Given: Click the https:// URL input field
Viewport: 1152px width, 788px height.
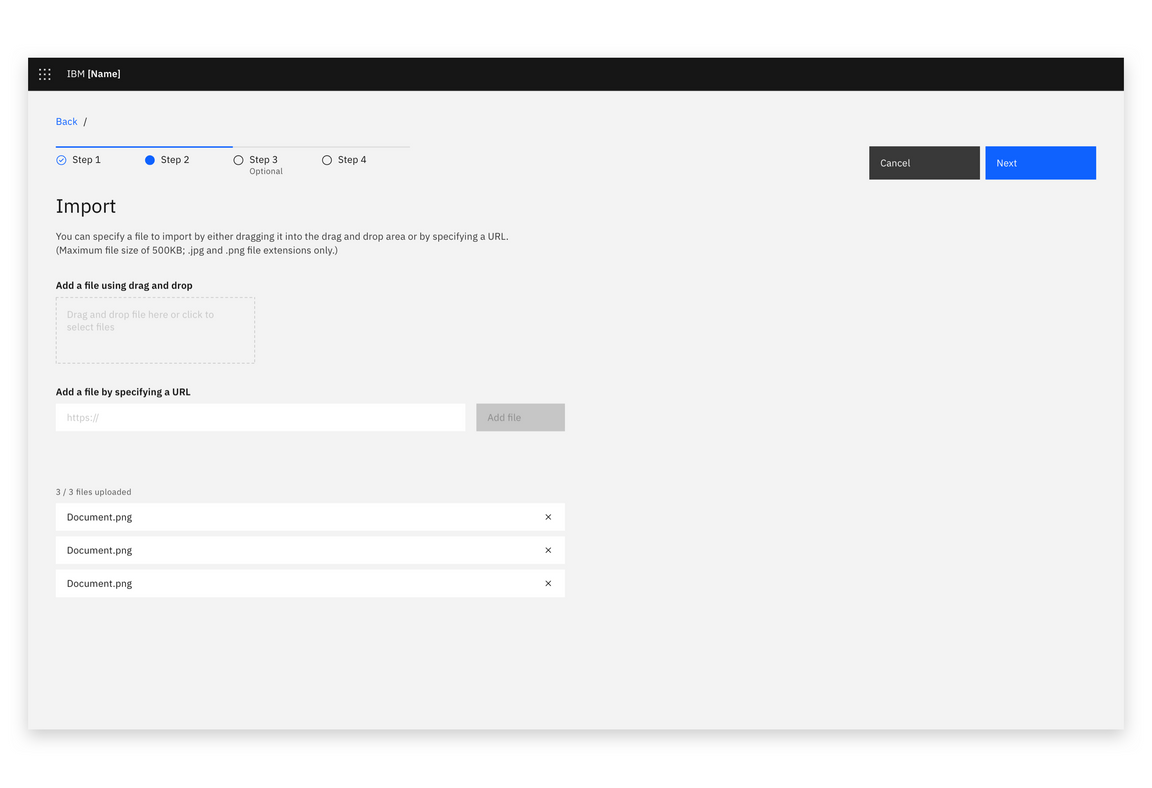Looking at the screenshot, I should pyautogui.click(x=260, y=417).
